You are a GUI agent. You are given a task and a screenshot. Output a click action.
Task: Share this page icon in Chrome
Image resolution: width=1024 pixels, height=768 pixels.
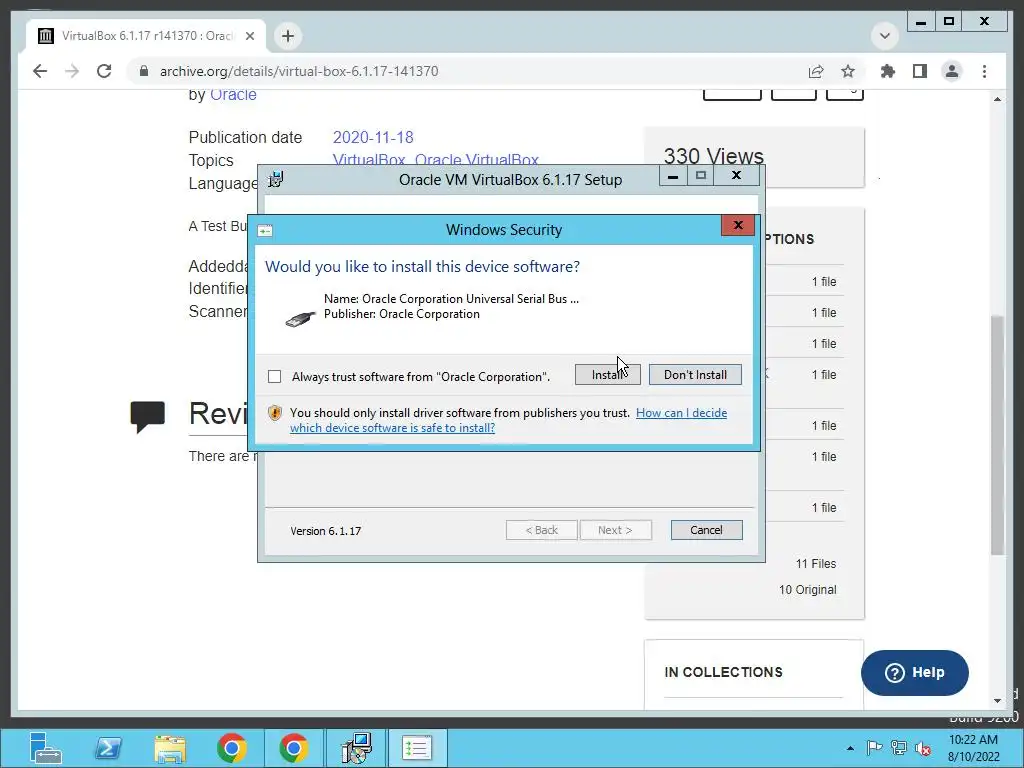[x=816, y=71]
